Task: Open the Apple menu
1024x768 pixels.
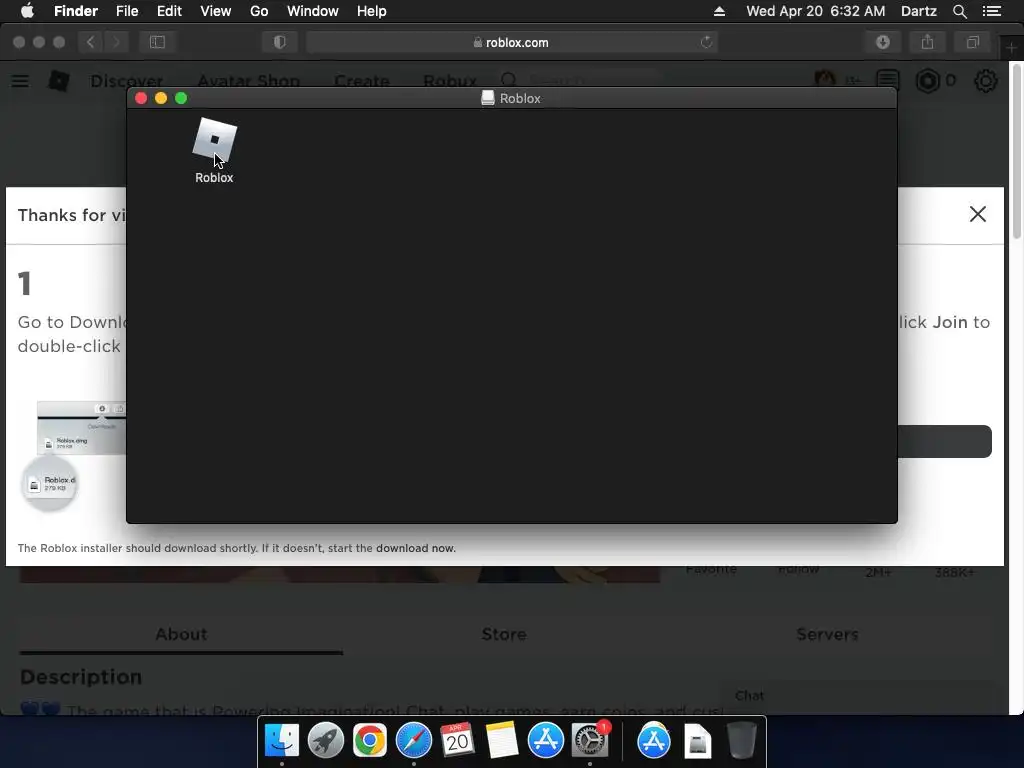Action: (27, 11)
